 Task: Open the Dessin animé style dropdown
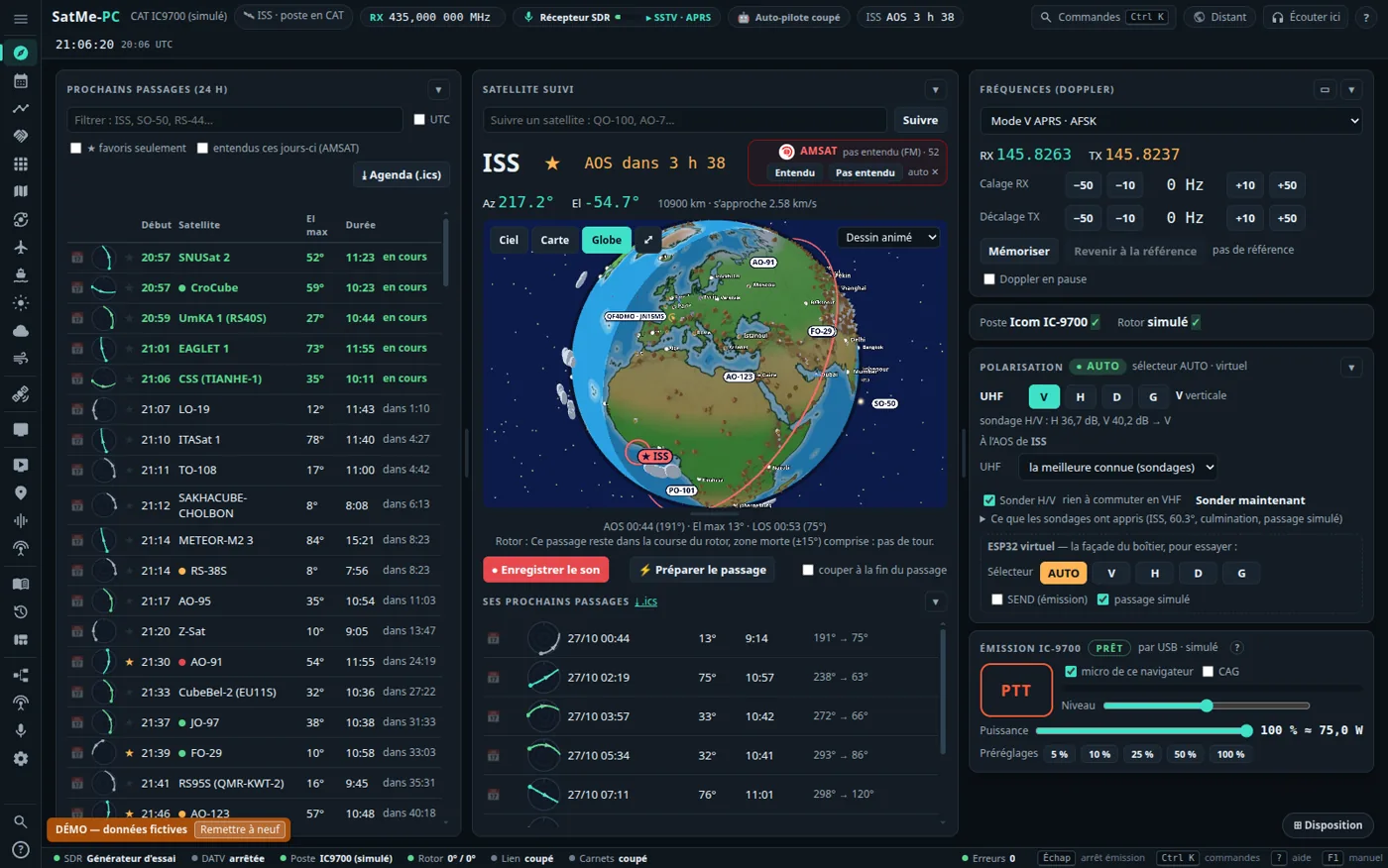pyautogui.click(x=889, y=238)
